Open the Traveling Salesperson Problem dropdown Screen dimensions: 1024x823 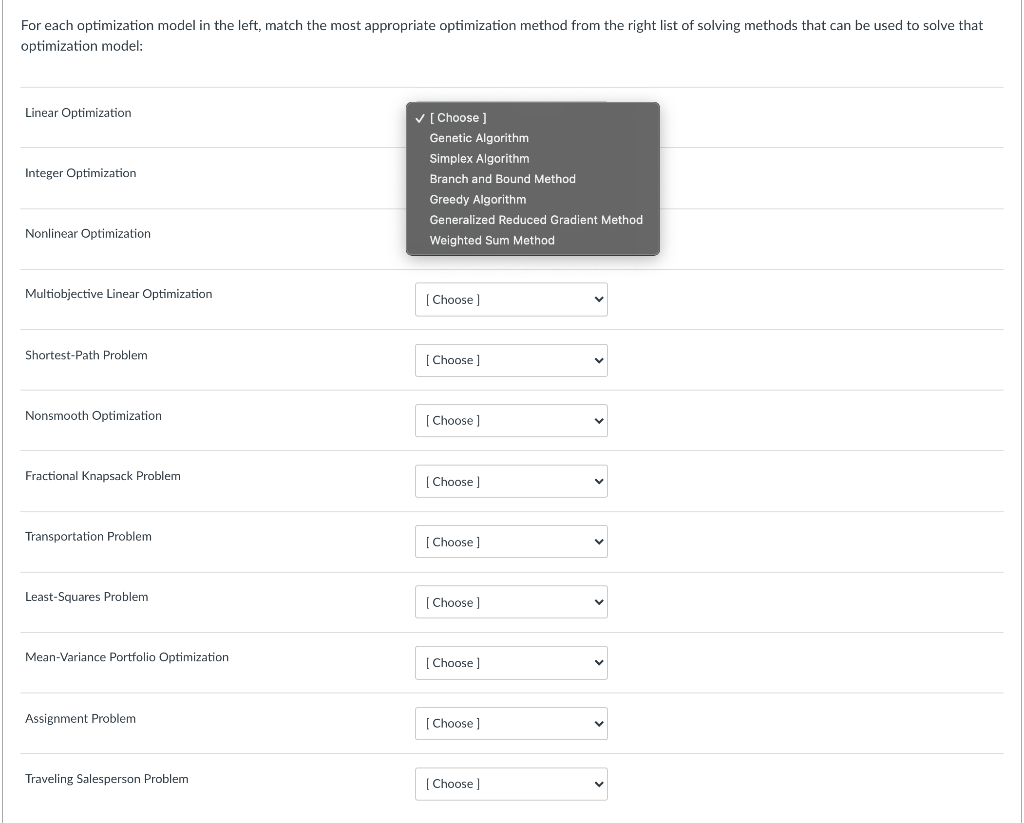click(511, 783)
